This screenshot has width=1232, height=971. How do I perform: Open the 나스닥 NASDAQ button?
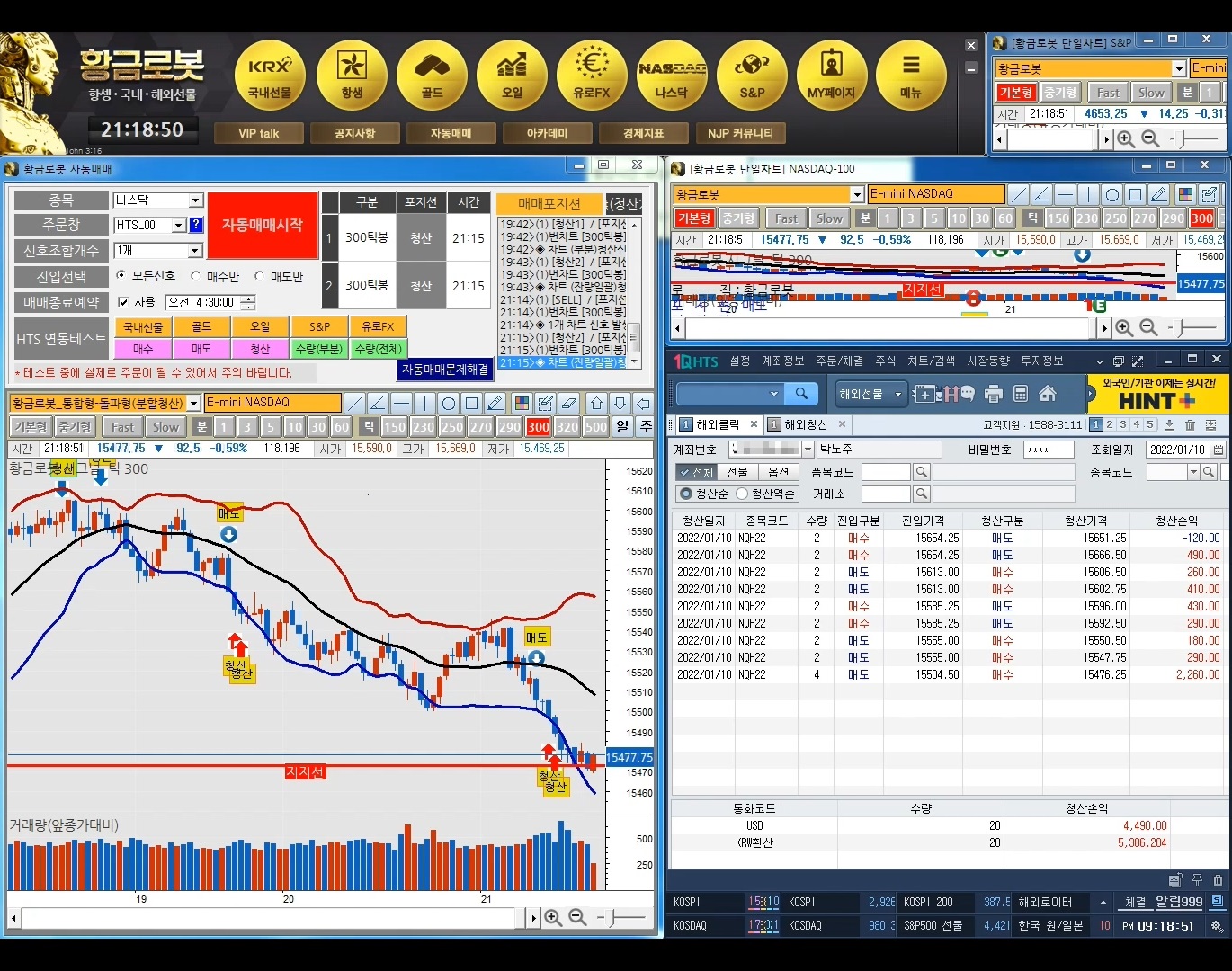coord(672,76)
